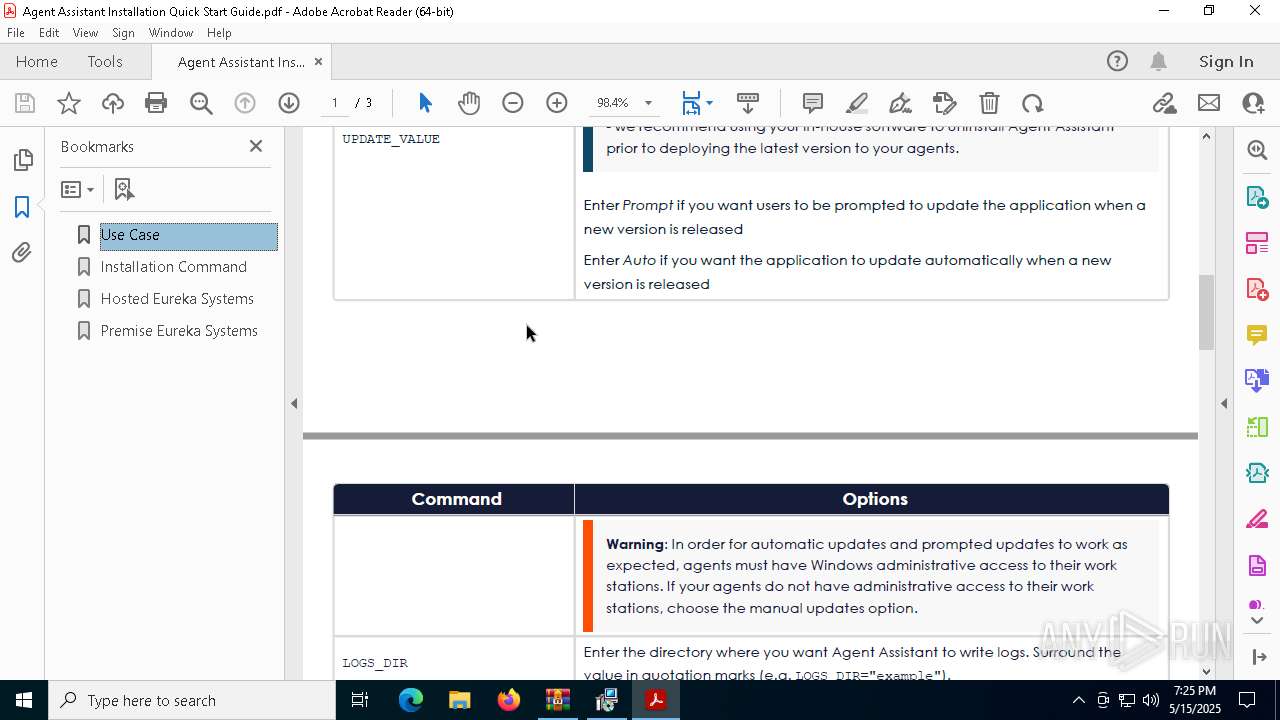Image resolution: width=1280 pixels, height=720 pixels.
Task: Open the Edit menu
Action: (49, 33)
